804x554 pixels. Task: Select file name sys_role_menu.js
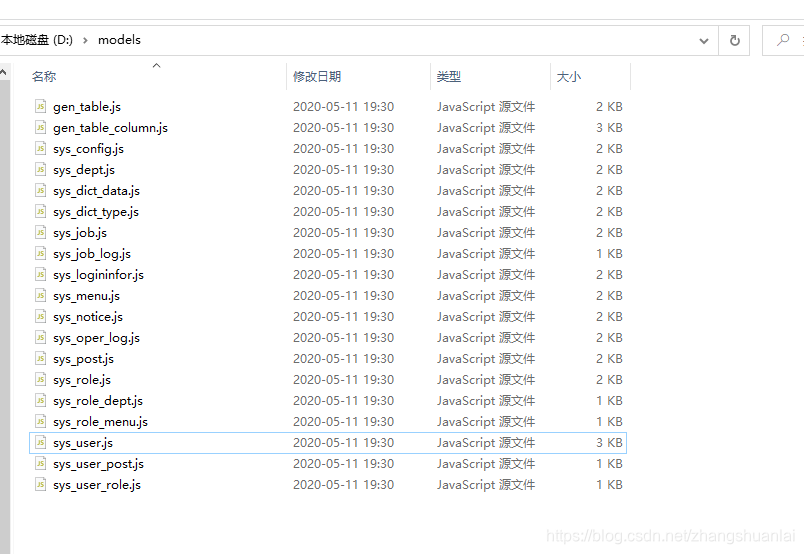100,422
